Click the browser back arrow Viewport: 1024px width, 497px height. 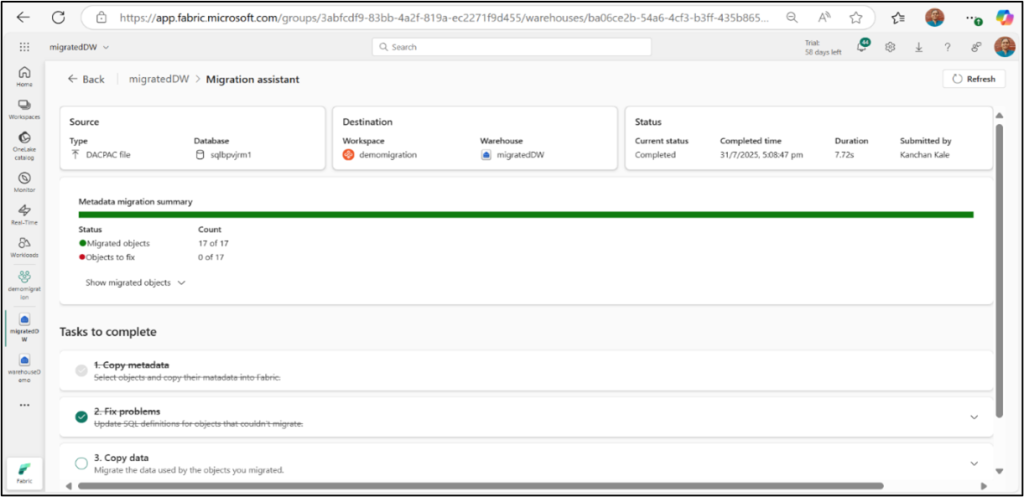pos(24,18)
